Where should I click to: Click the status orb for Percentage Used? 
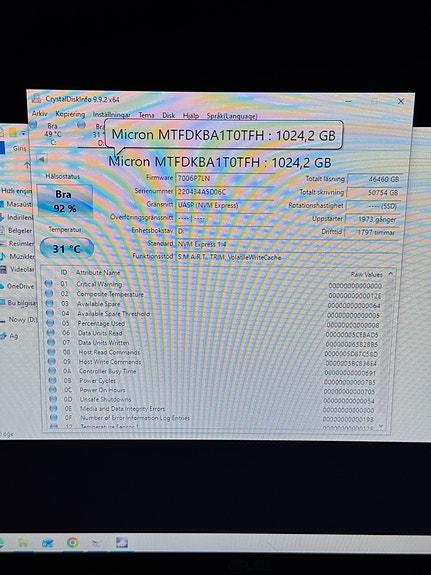coord(50,323)
